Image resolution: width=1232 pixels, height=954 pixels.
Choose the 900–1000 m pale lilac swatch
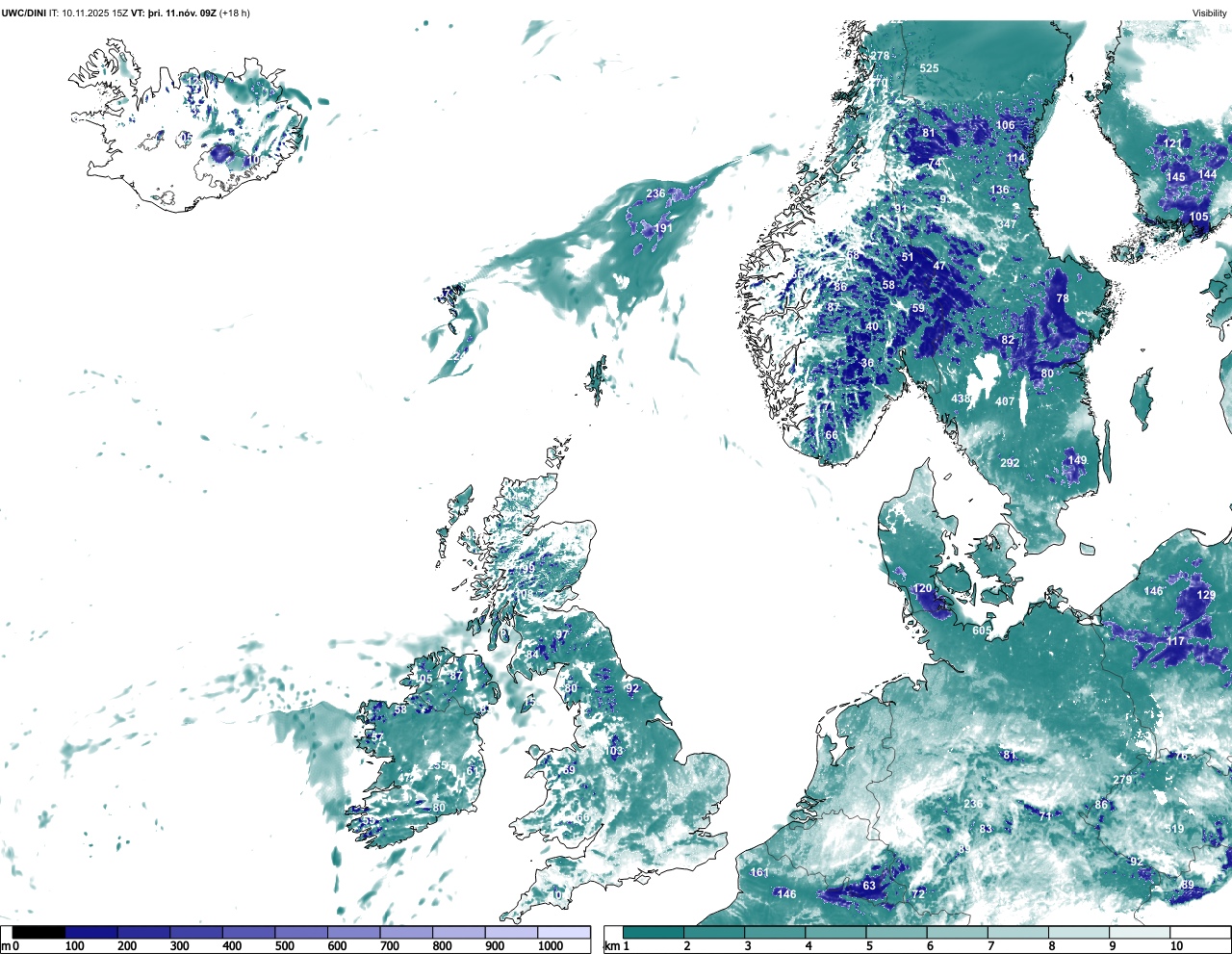(x=511, y=932)
